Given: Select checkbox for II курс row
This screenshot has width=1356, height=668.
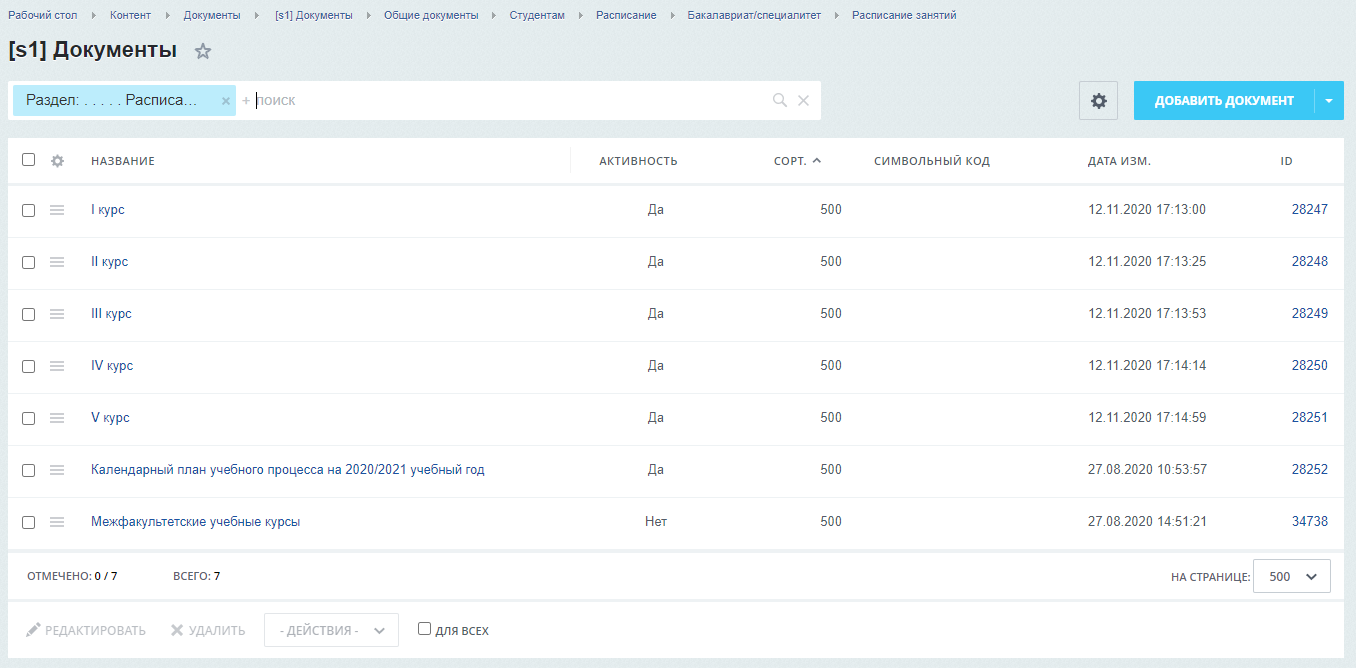Looking at the screenshot, I should point(28,262).
